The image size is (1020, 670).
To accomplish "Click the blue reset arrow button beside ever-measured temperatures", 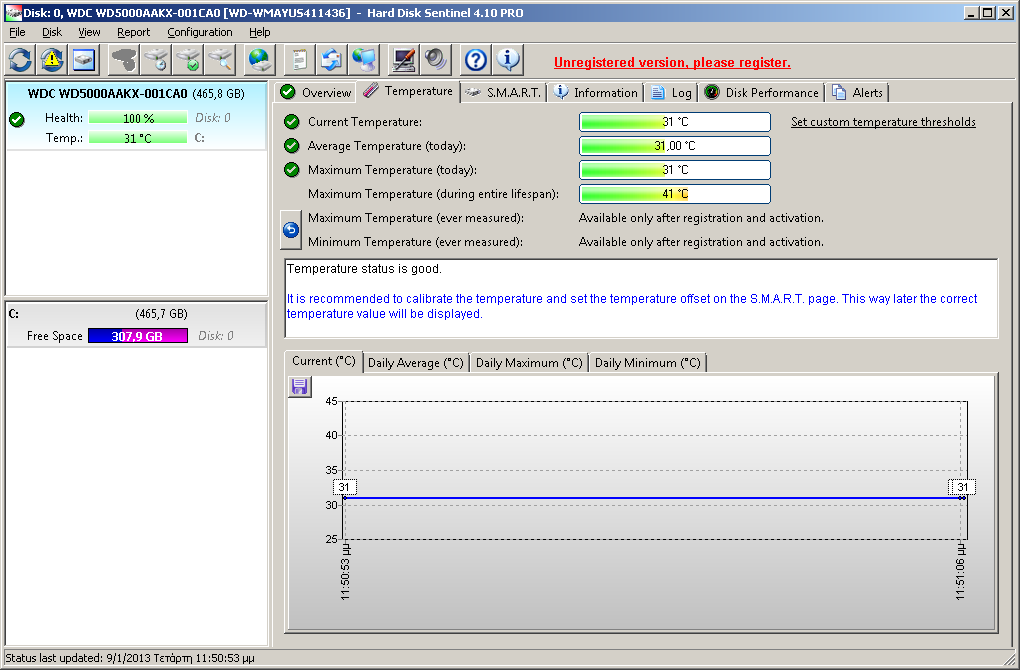I will coord(291,230).
